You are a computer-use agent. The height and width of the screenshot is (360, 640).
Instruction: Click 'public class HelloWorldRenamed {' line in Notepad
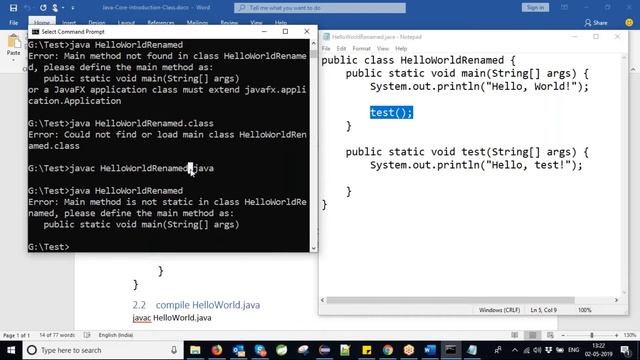418,60
